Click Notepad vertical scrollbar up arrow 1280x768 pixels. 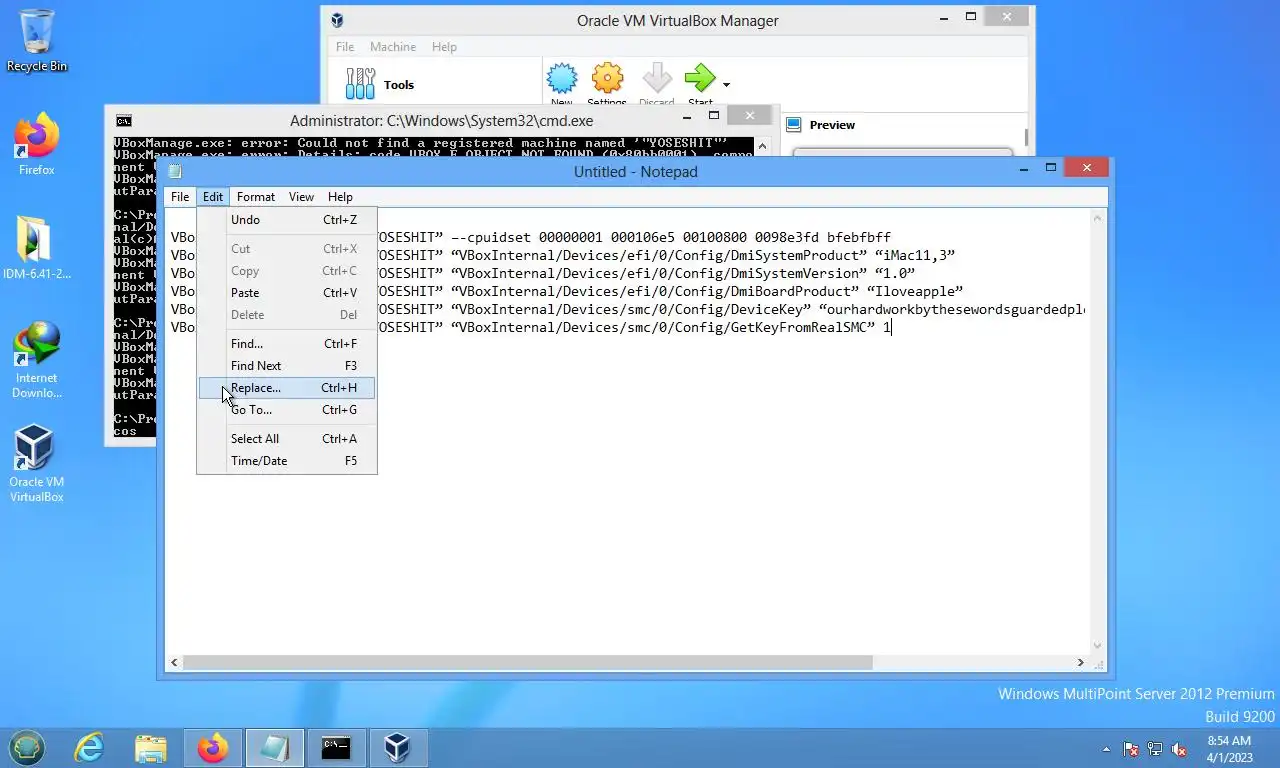[x=1097, y=217]
